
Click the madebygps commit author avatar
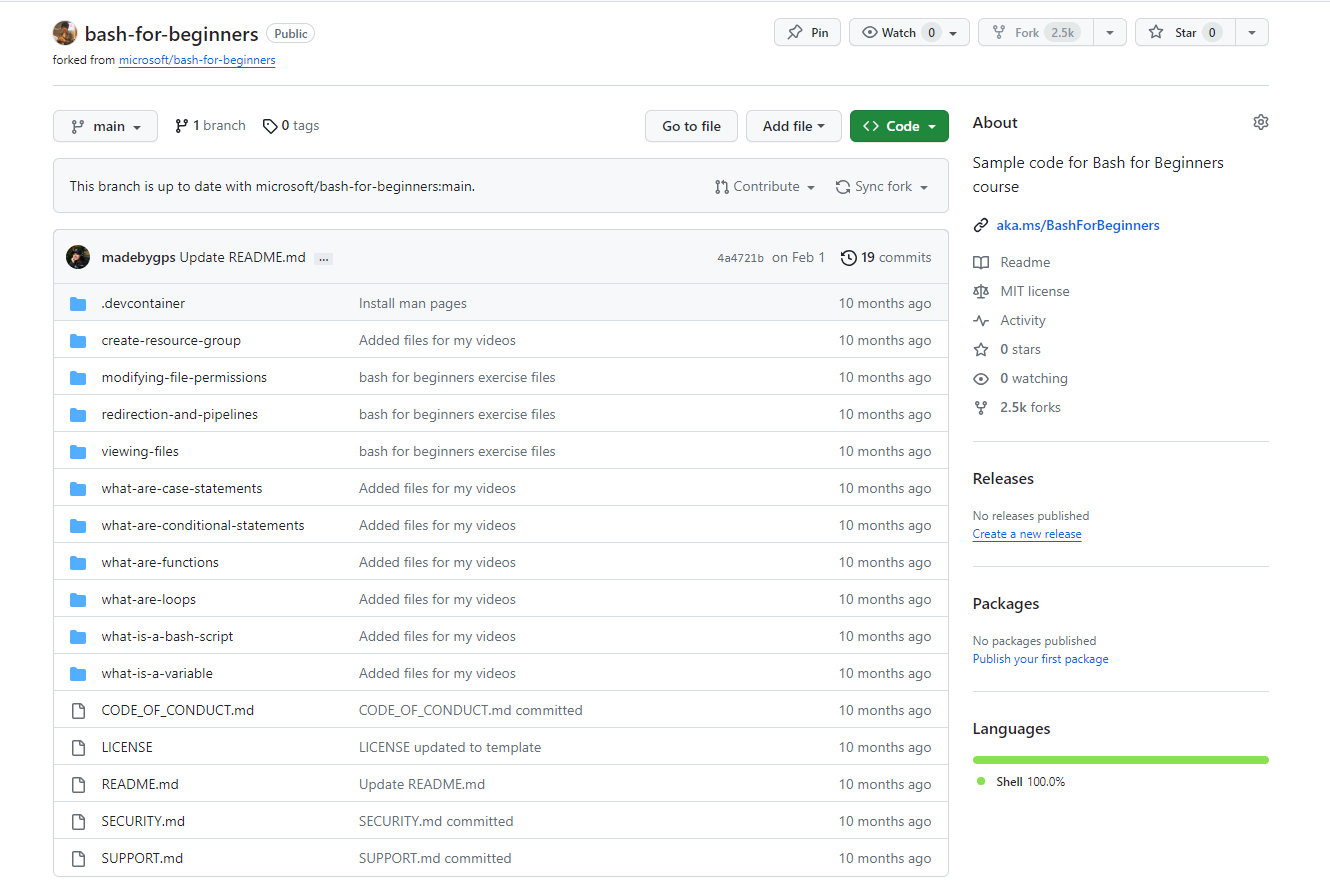[x=78, y=257]
